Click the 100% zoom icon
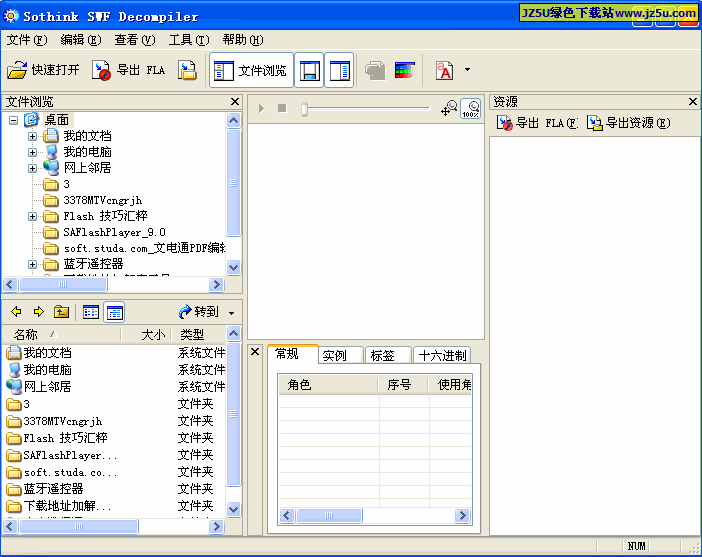The width and height of the screenshot is (702, 557). [x=471, y=108]
